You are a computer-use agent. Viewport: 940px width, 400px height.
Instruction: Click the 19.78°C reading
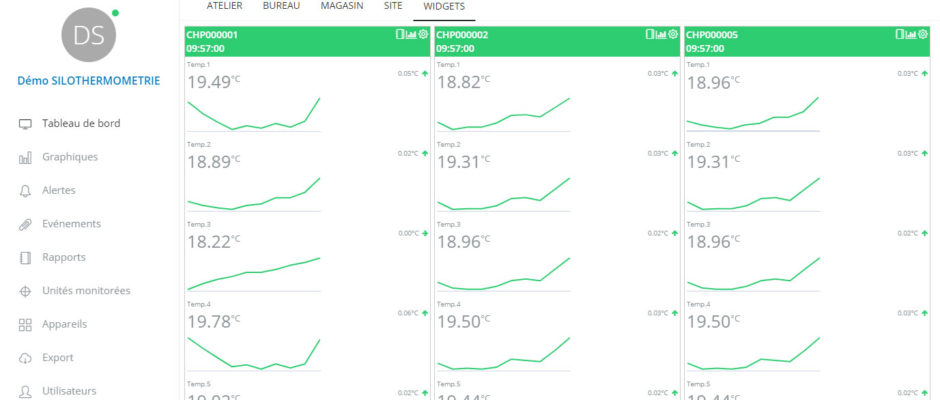(x=213, y=321)
